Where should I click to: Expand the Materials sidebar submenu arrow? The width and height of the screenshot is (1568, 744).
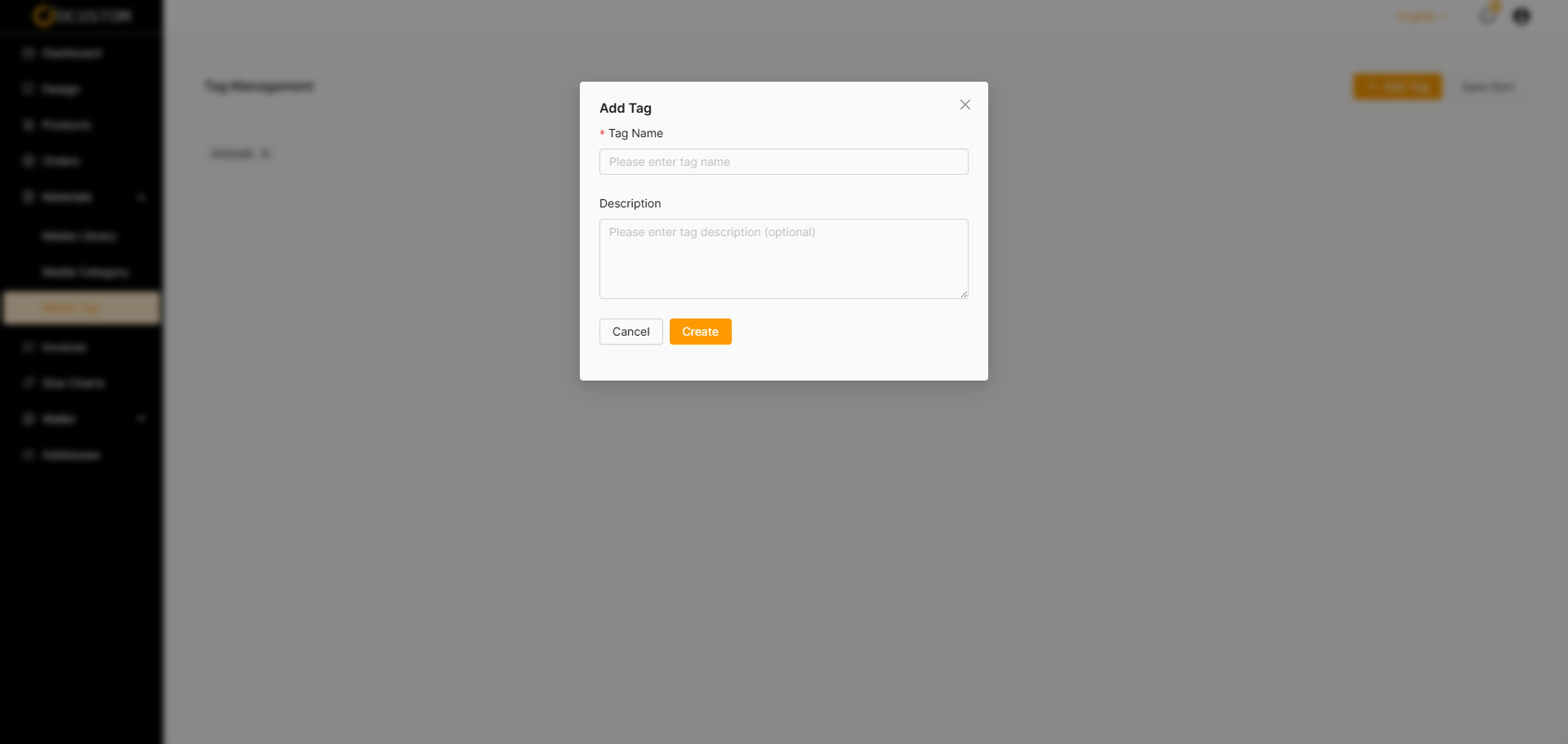pos(141,197)
